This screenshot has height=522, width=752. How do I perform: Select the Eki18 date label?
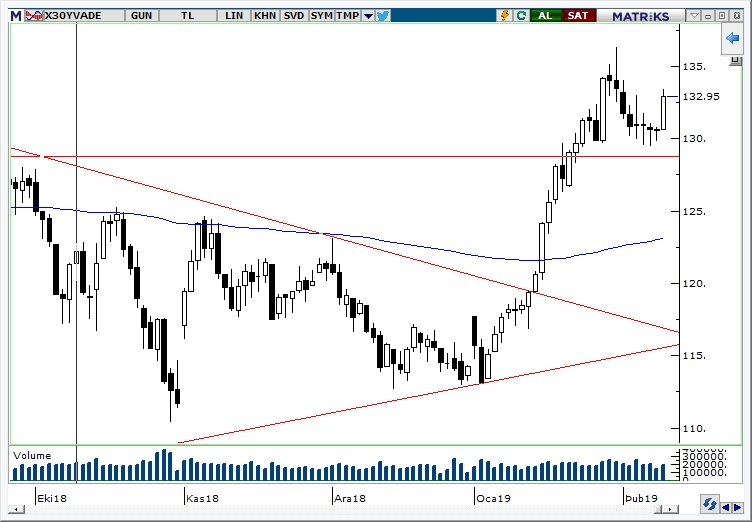(52, 498)
